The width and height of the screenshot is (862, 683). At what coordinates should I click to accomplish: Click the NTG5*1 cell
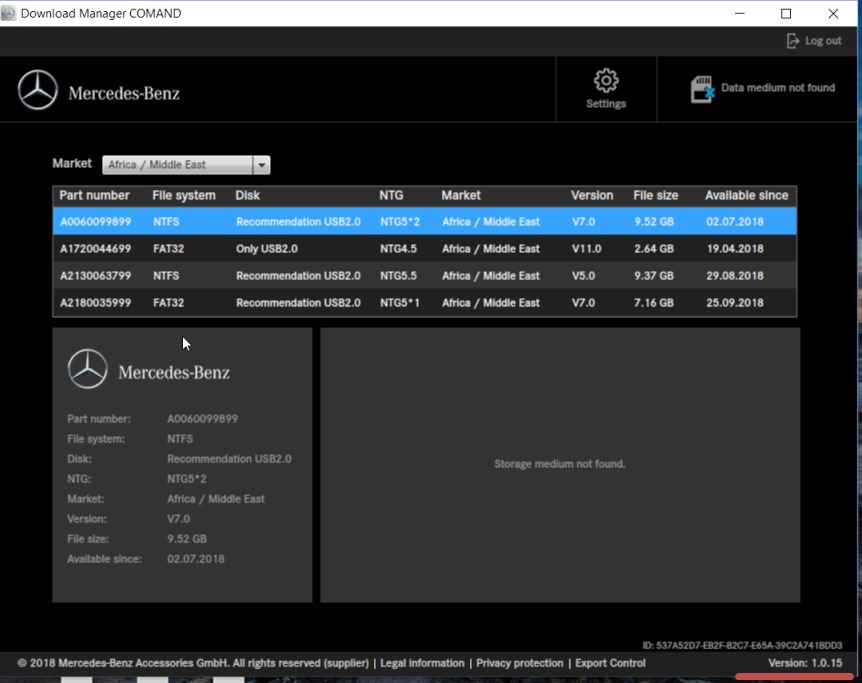[400, 302]
